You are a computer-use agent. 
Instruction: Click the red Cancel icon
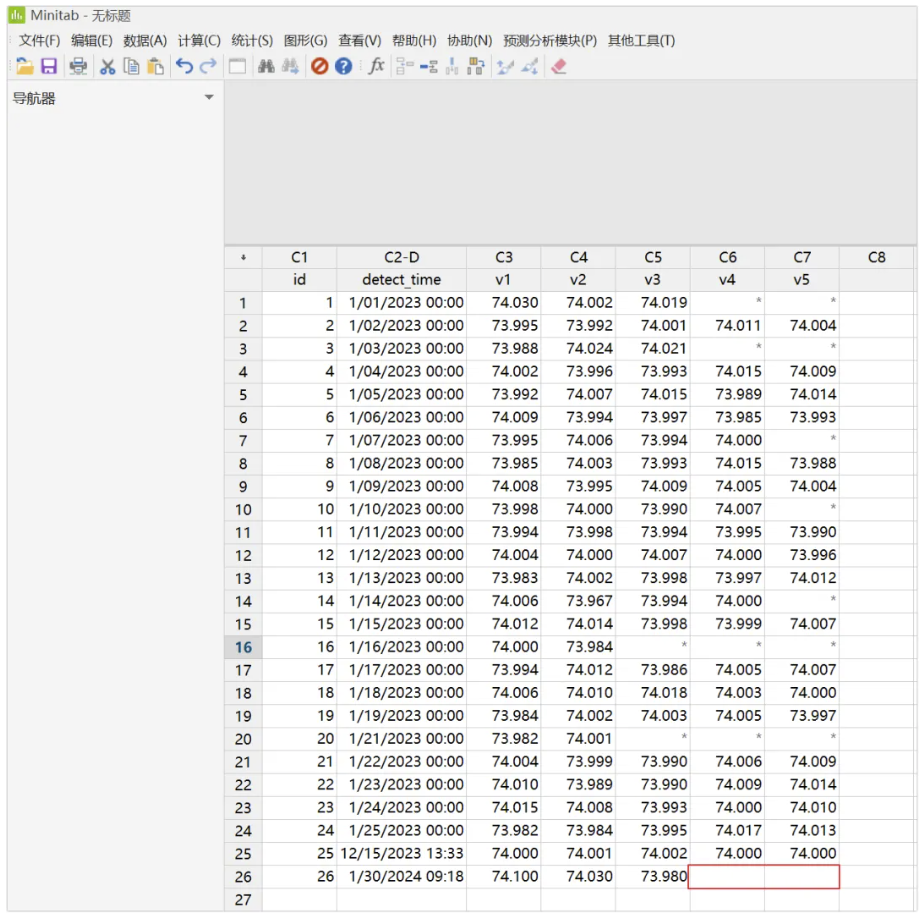(319, 66)
